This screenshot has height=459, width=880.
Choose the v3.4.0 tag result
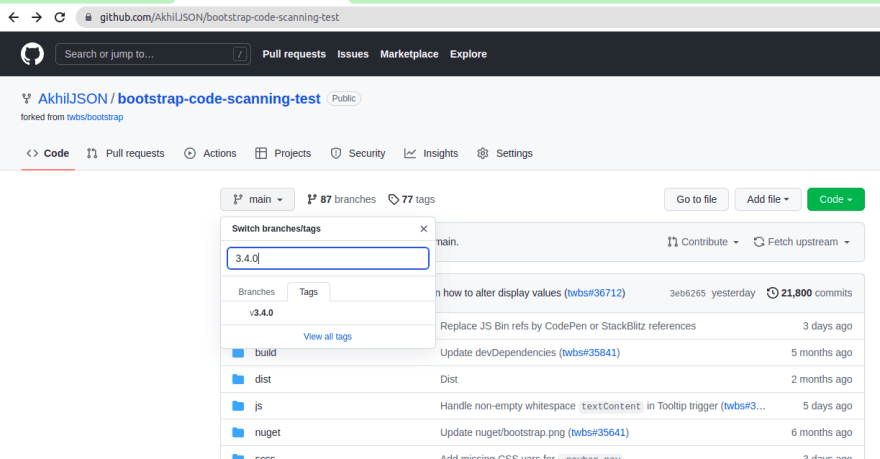(x=328, y=313)
